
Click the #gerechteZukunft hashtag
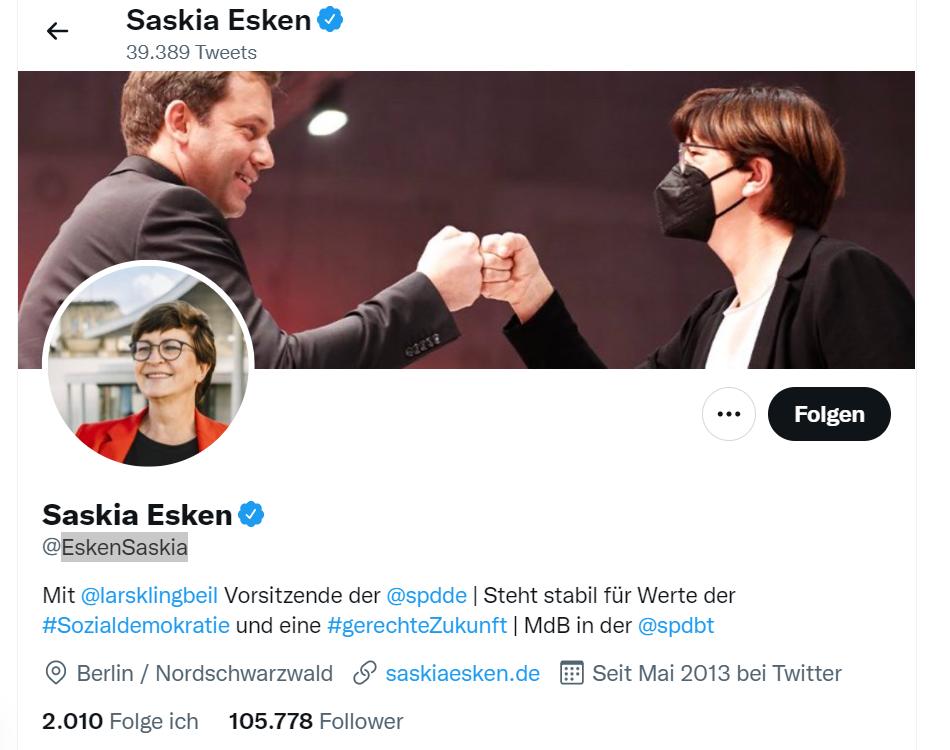coord(417,626)
